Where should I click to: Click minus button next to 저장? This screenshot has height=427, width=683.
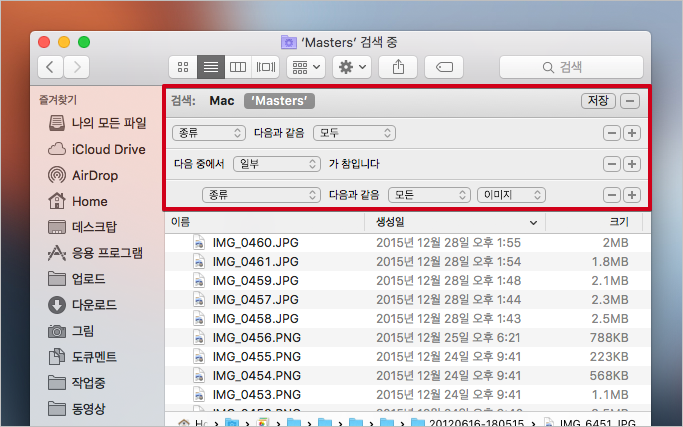pyautogui.click(x=630, y=101)
